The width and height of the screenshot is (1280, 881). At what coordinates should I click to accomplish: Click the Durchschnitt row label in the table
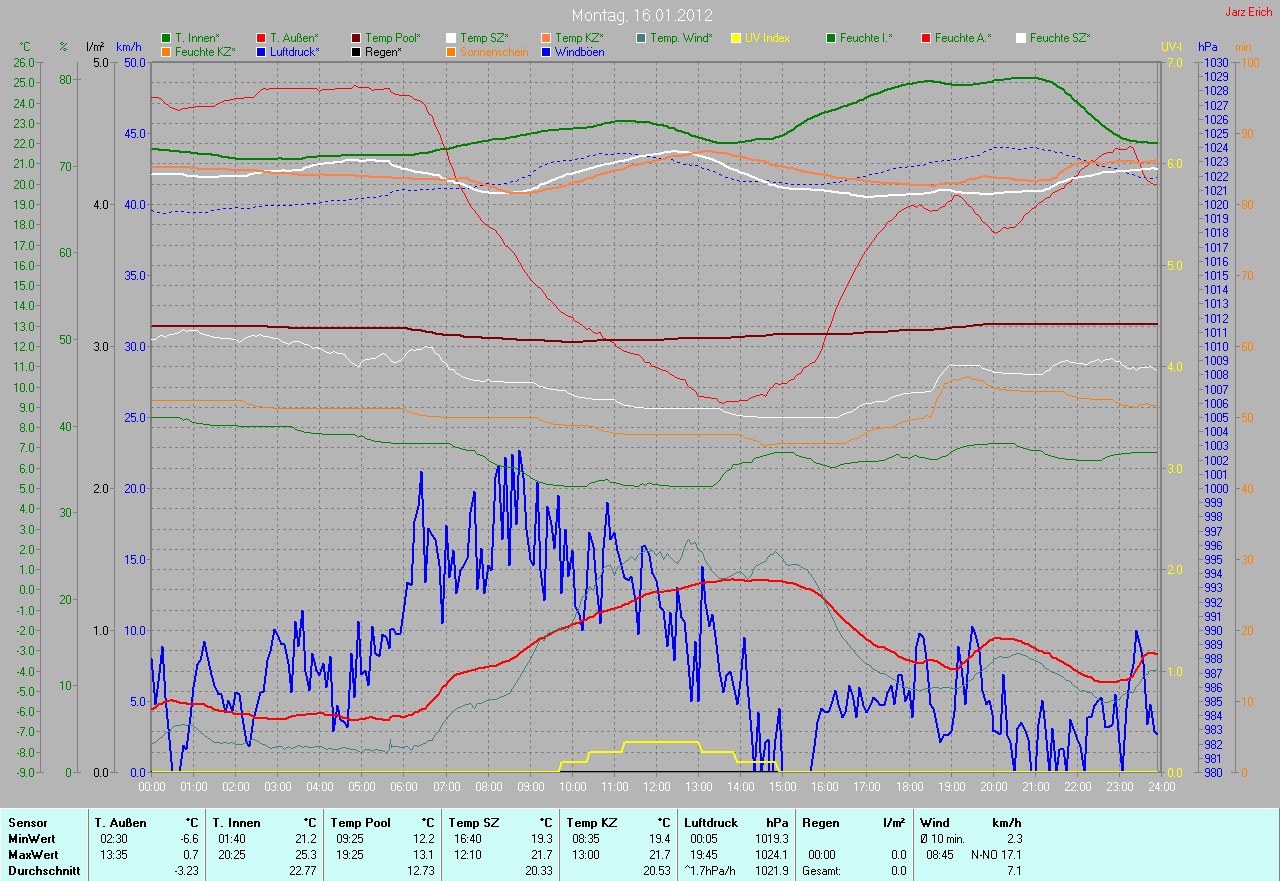(x=39, y=871)
